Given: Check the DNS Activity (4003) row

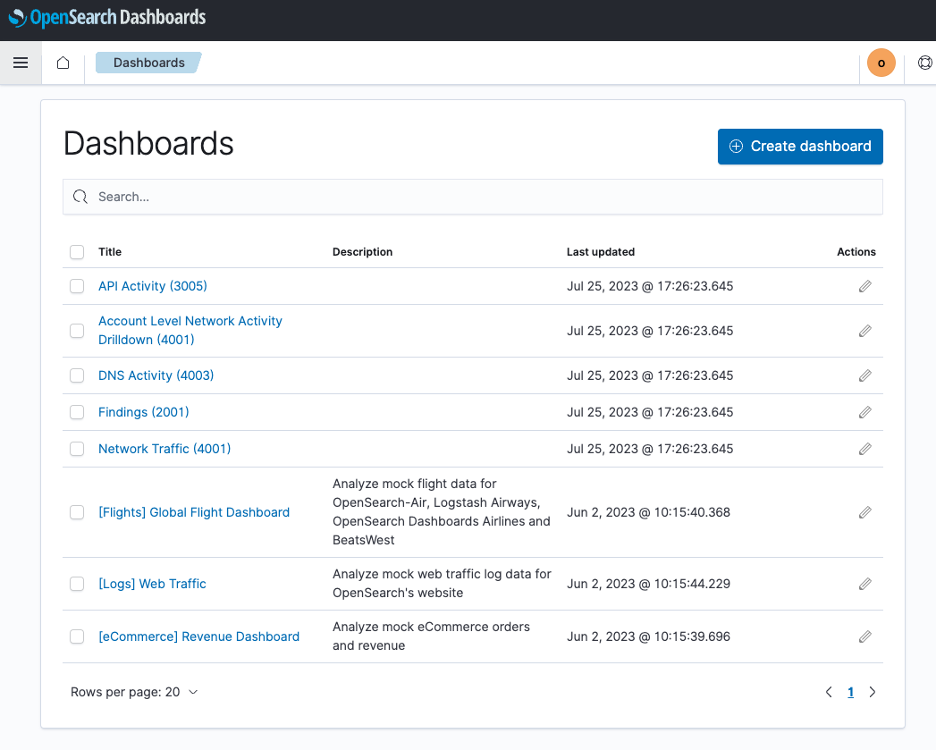Looking at the screenshot, I should click(77, 376).
